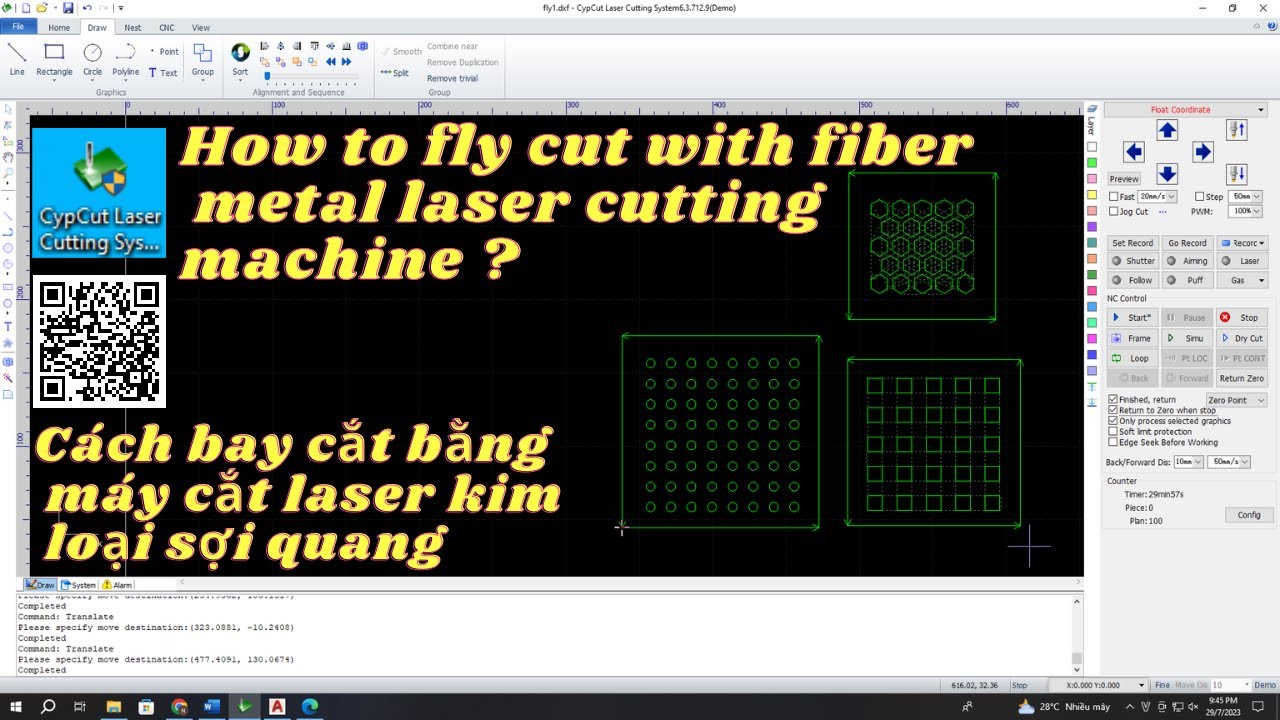
Task: Jog the laser head right with the right arrow
Action: point(1203,152)
